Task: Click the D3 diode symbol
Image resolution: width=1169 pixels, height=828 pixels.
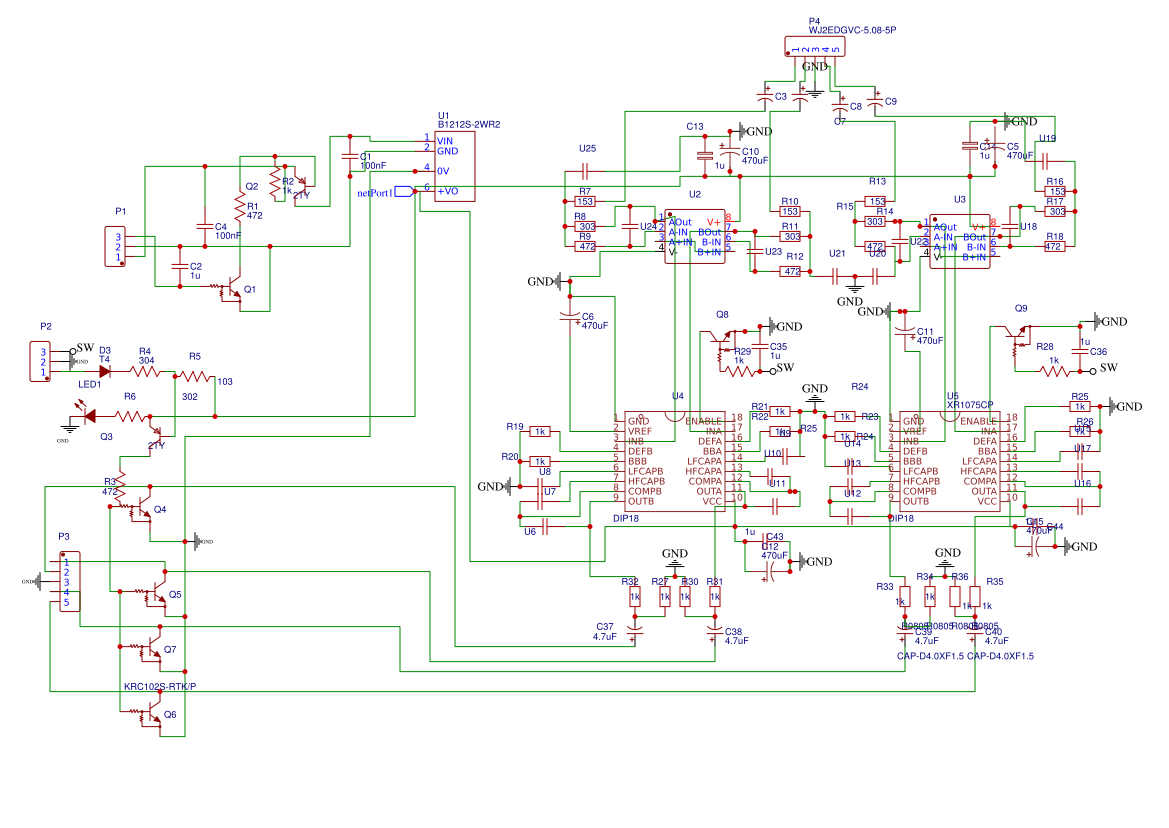Action: pyautogui.click(x=104, y=370)
